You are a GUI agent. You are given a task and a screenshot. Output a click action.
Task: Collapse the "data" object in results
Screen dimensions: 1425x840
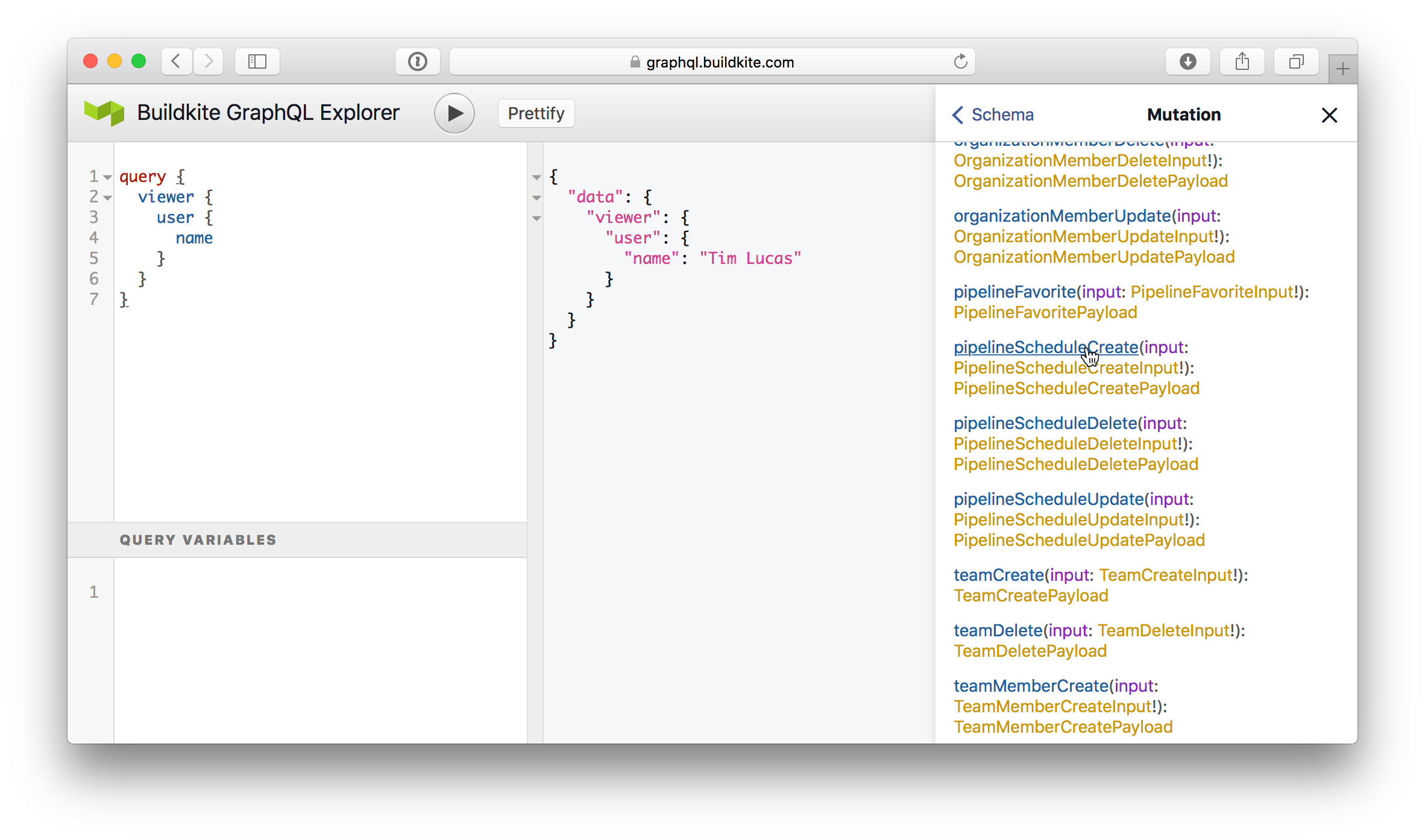coord(536,198)
